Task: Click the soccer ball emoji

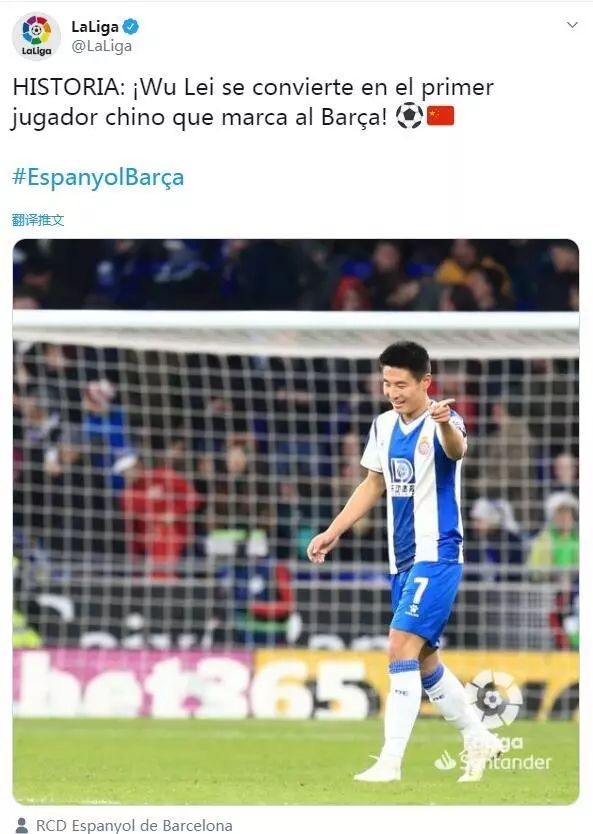Action: 409,116
